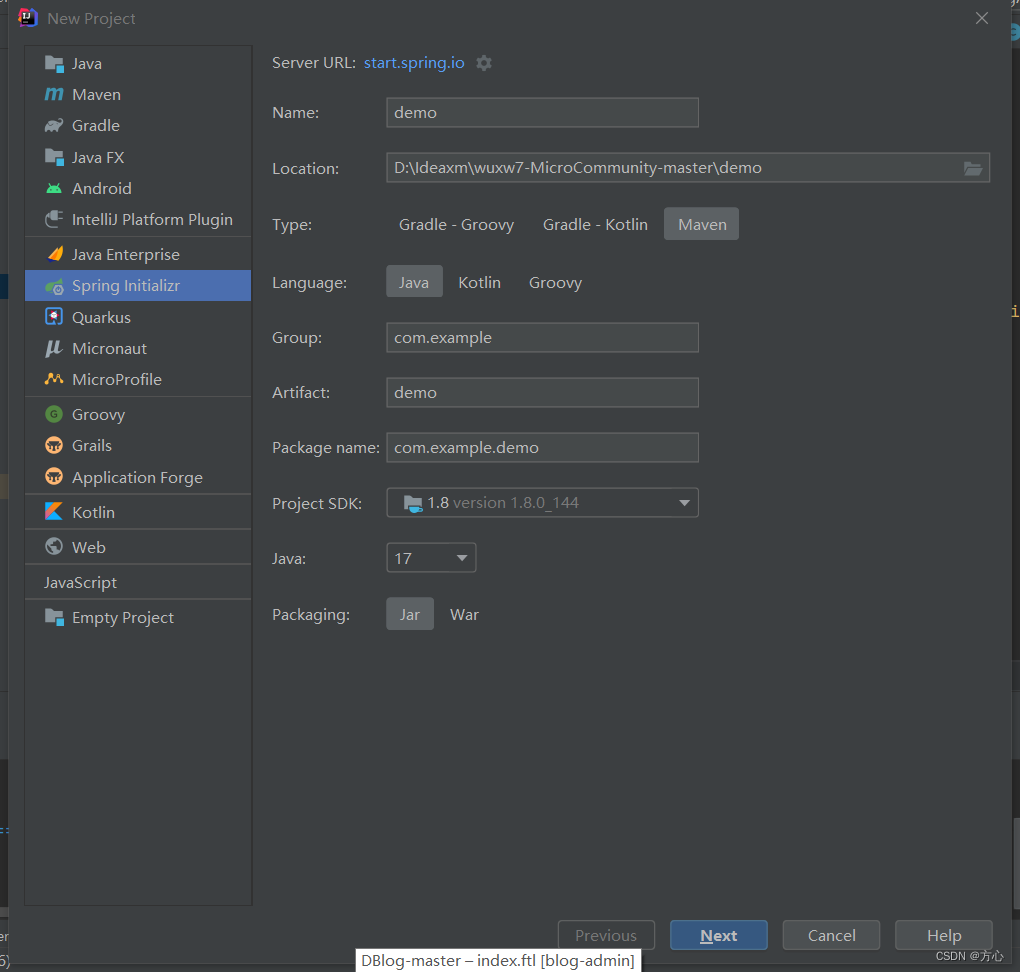This screenshot has height=972, width=1020.
Task: Select Empty Project in the list
Action: click(x=138, y=617)
